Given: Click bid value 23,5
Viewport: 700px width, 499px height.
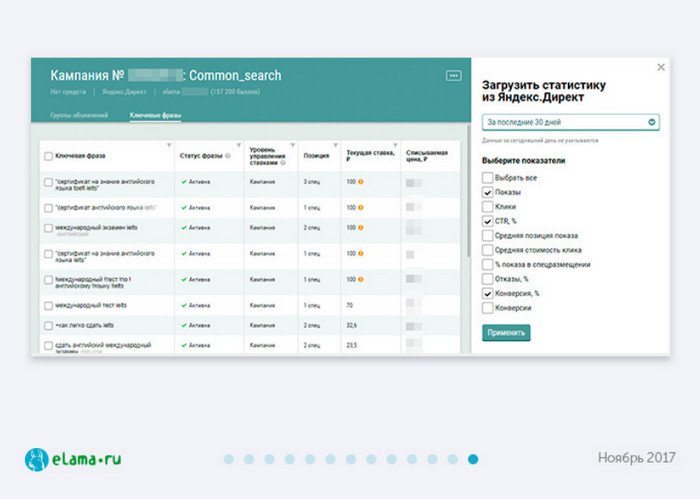Looking at the screenshot, I should tap(351, 345).
